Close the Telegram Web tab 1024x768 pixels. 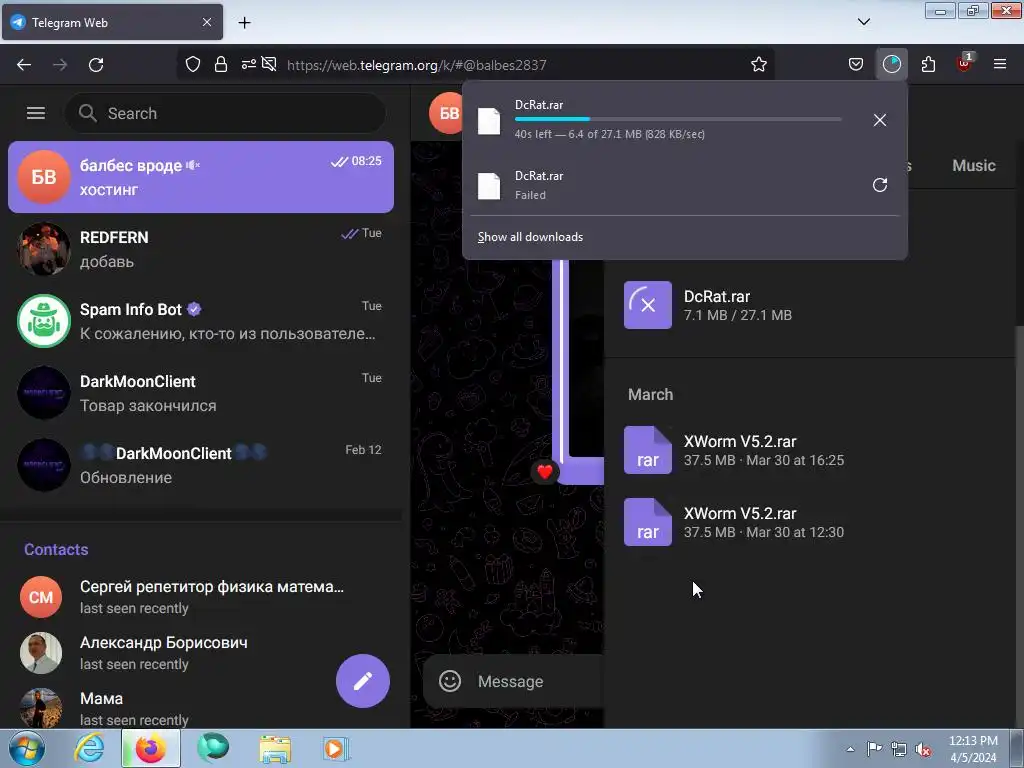point(206,22)
